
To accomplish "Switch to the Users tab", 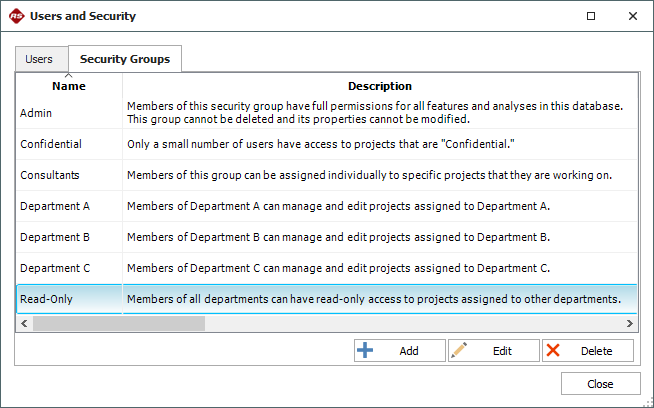I will pos(39,59).
